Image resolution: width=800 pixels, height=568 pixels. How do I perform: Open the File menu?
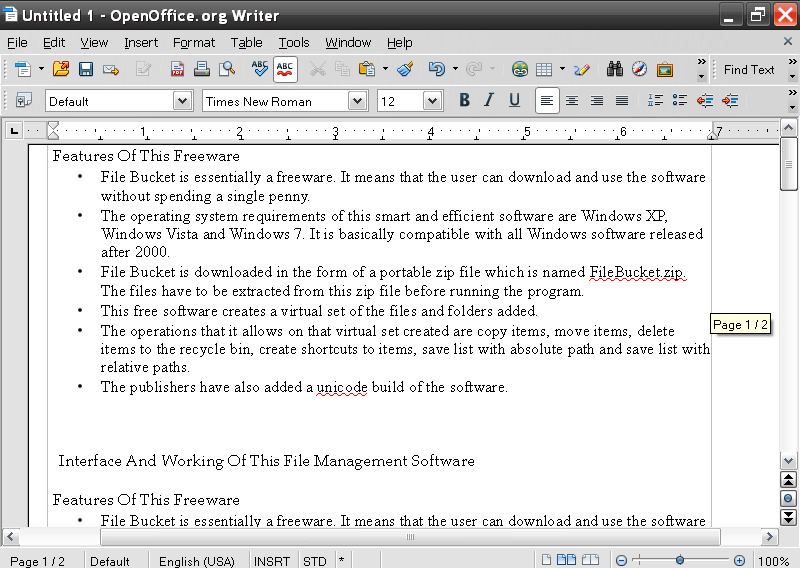tap(17, 42)
